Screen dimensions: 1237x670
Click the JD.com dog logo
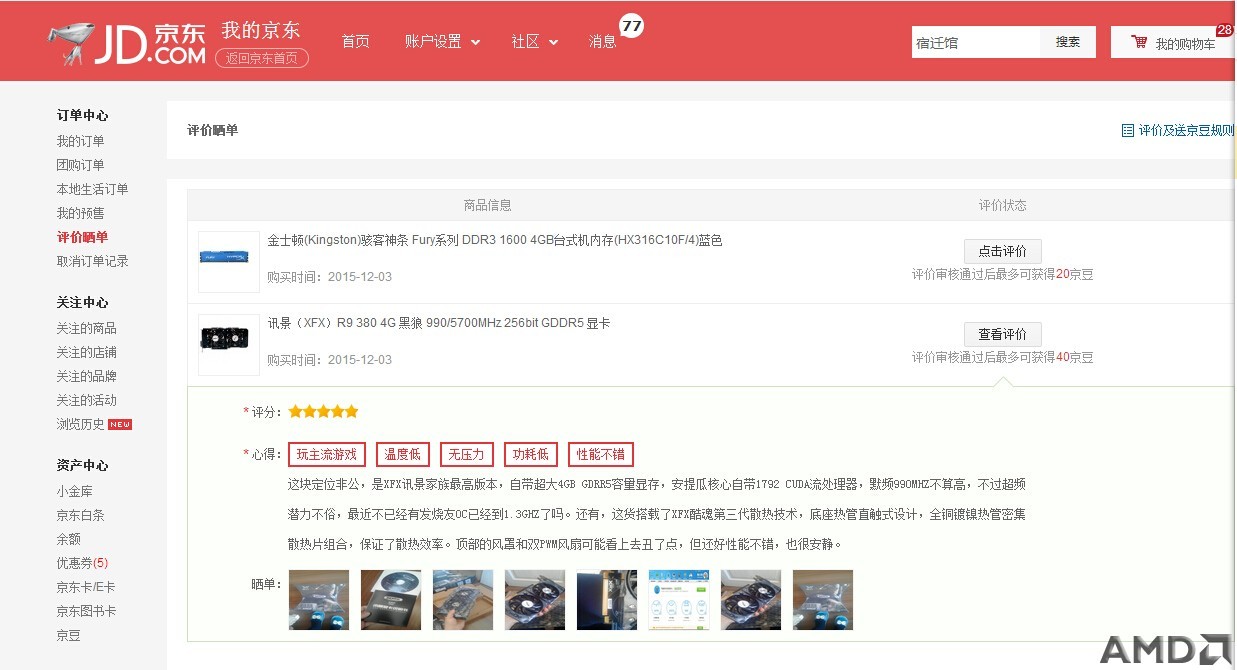(126, 43)
